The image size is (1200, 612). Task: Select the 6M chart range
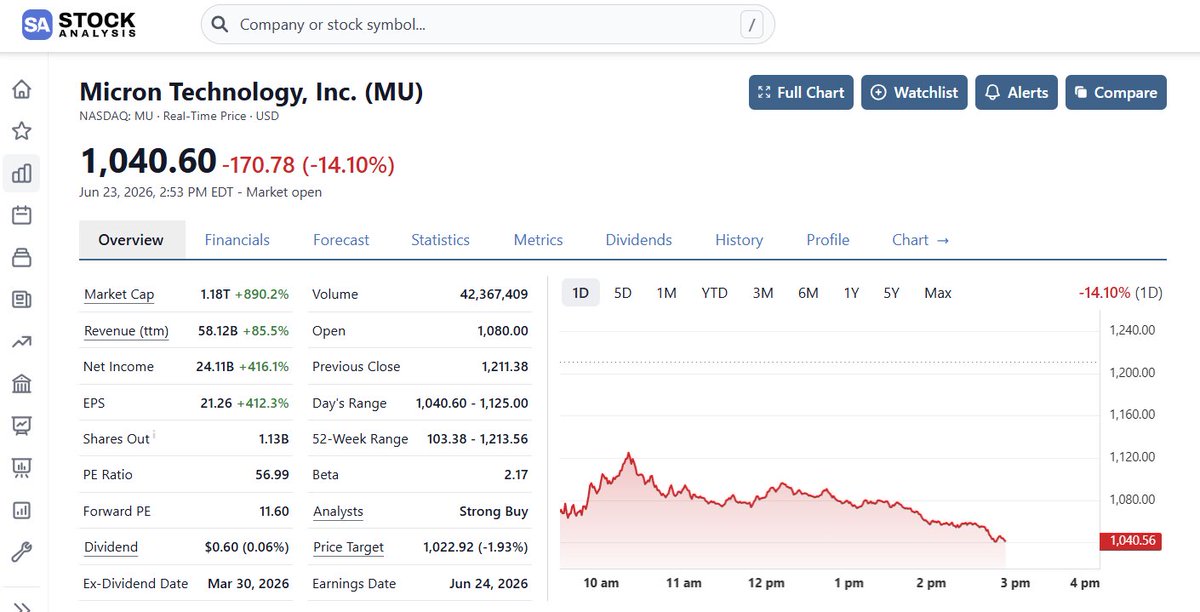(x=808, y=293)
